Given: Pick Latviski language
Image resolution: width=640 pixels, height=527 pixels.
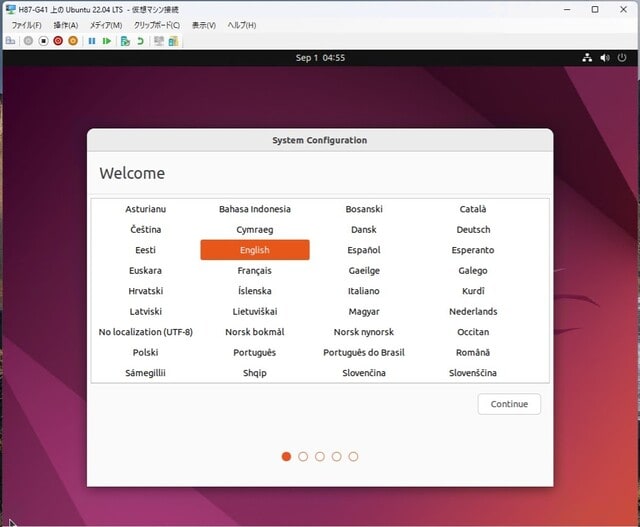Looking at the screenshot, I should point(145,311).
